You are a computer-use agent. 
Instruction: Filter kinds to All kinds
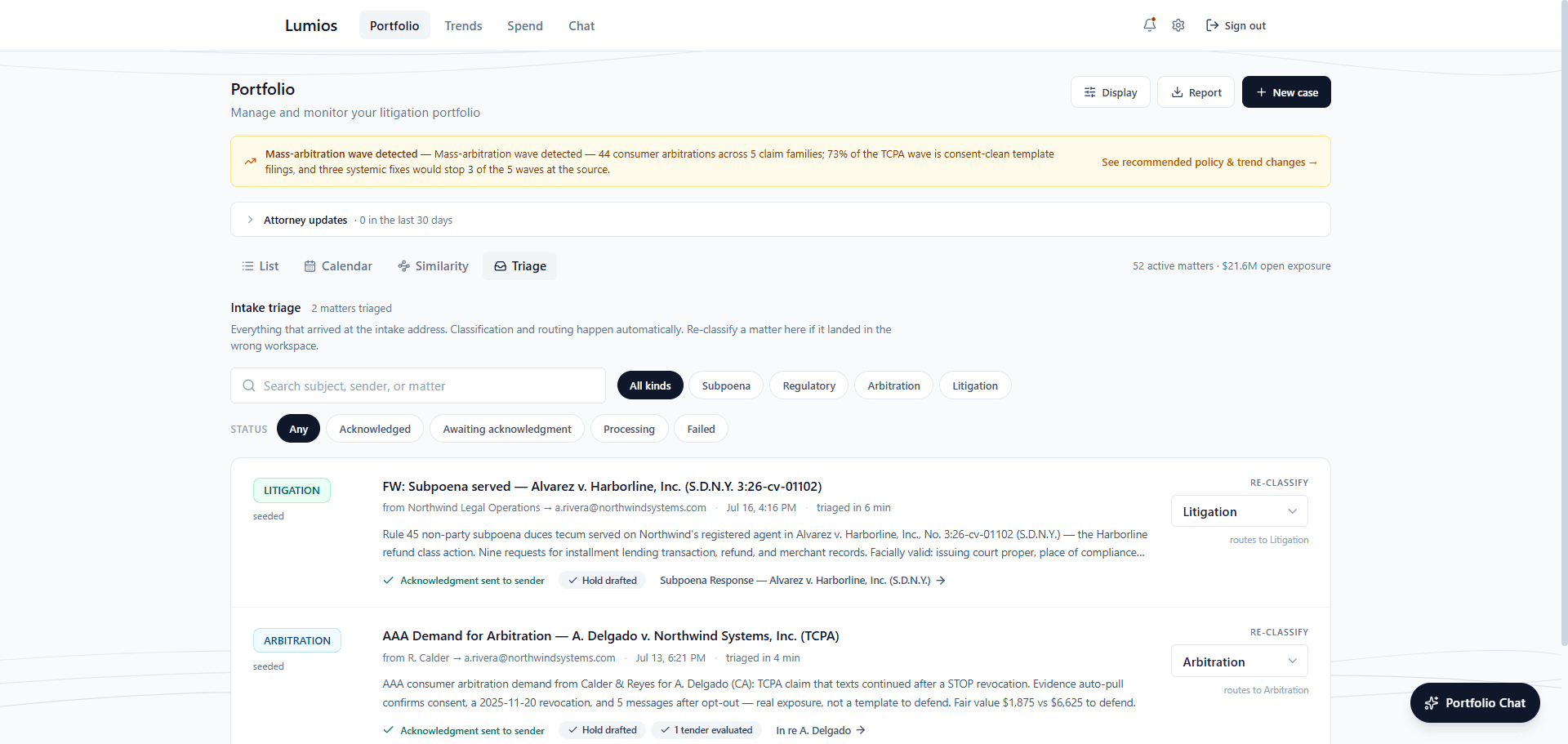650,385
